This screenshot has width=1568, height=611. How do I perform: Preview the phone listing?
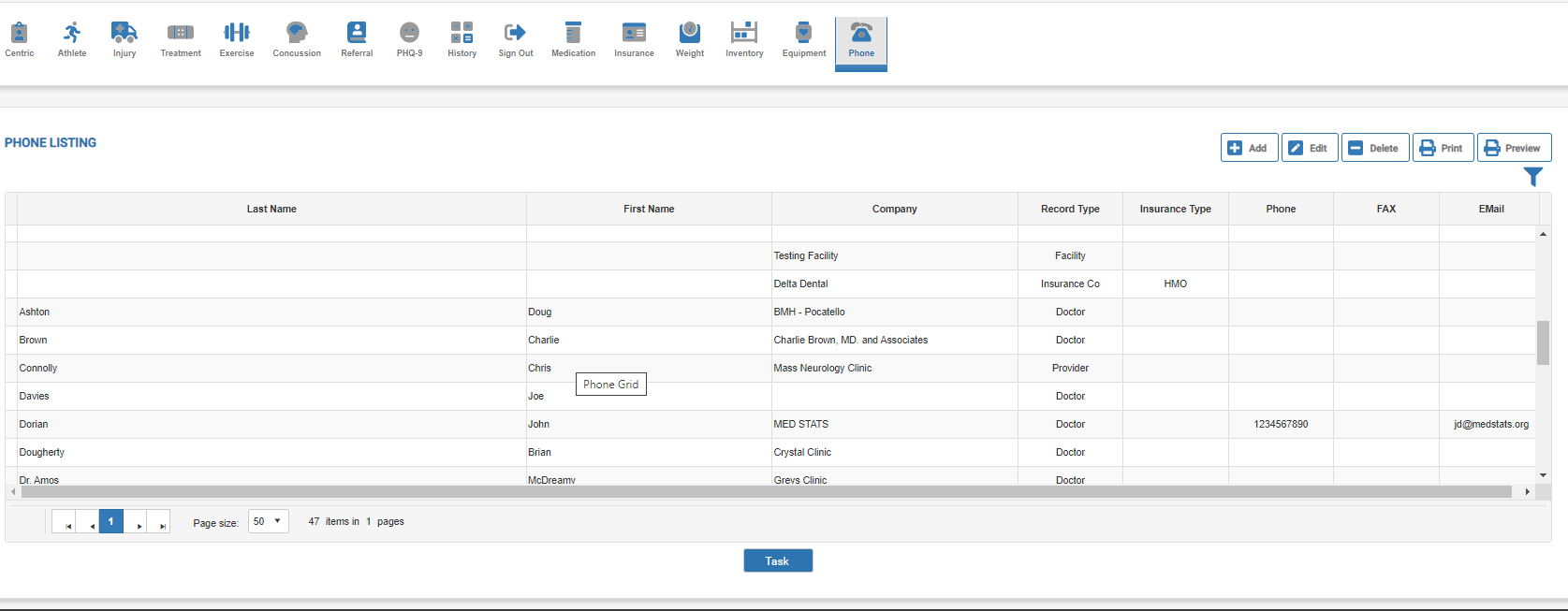point(1514,148)
